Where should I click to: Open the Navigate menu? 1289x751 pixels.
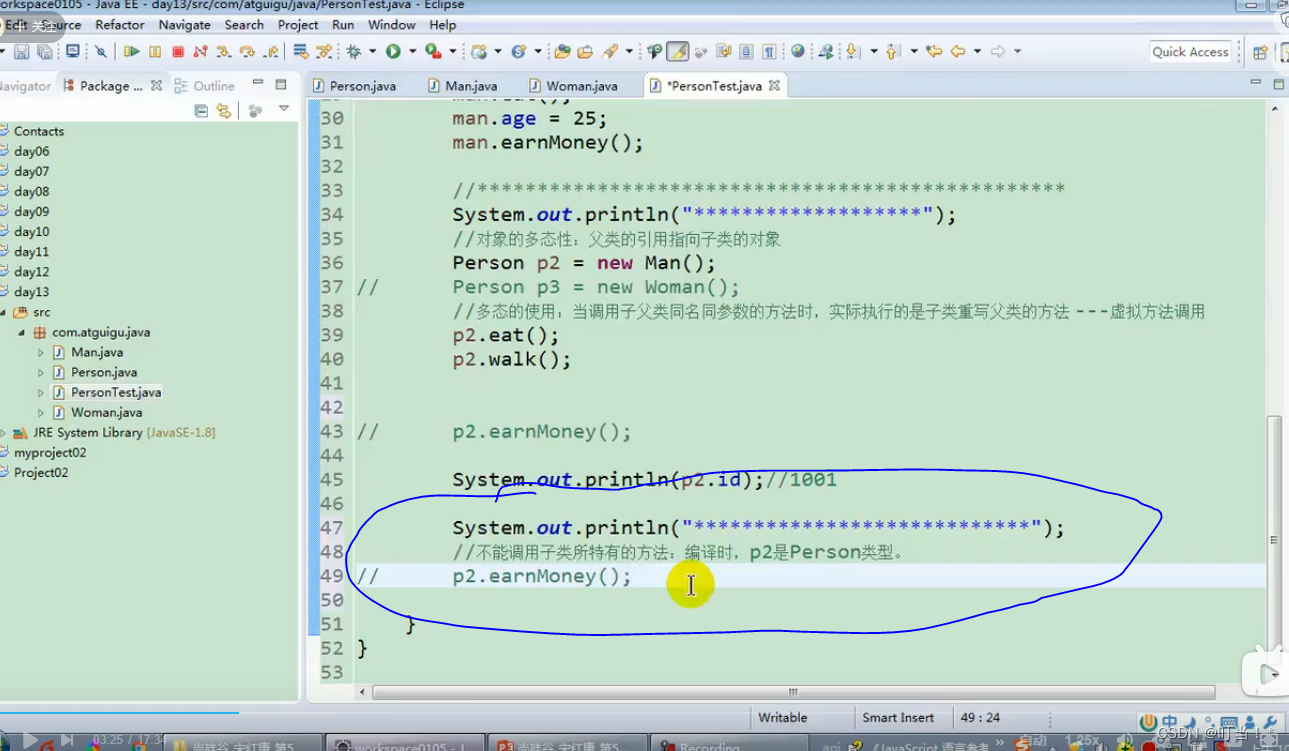tap(184, 24)
